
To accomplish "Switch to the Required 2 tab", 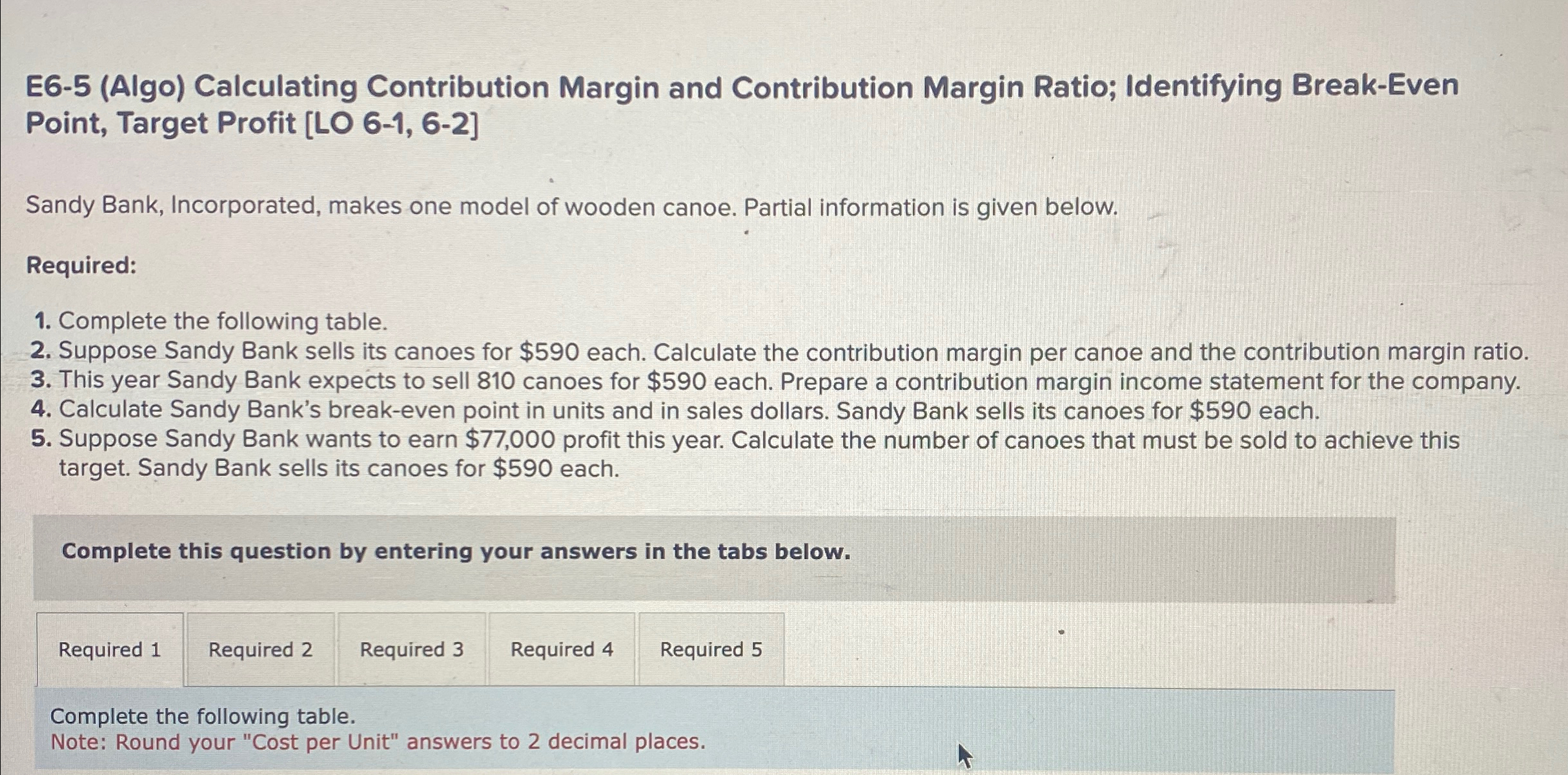I will pos(261,650).
